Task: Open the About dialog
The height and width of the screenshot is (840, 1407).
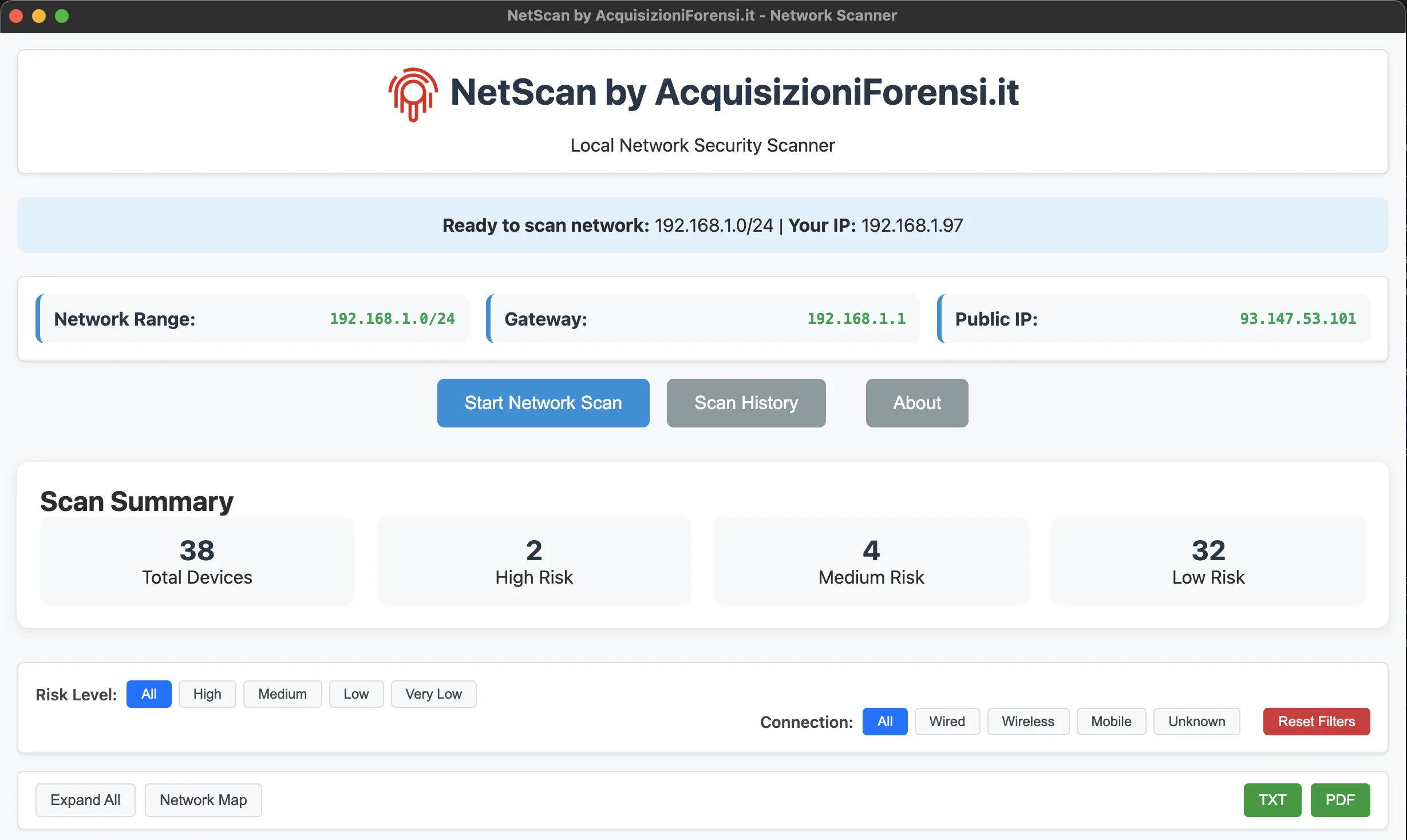Action: (917, 403)
